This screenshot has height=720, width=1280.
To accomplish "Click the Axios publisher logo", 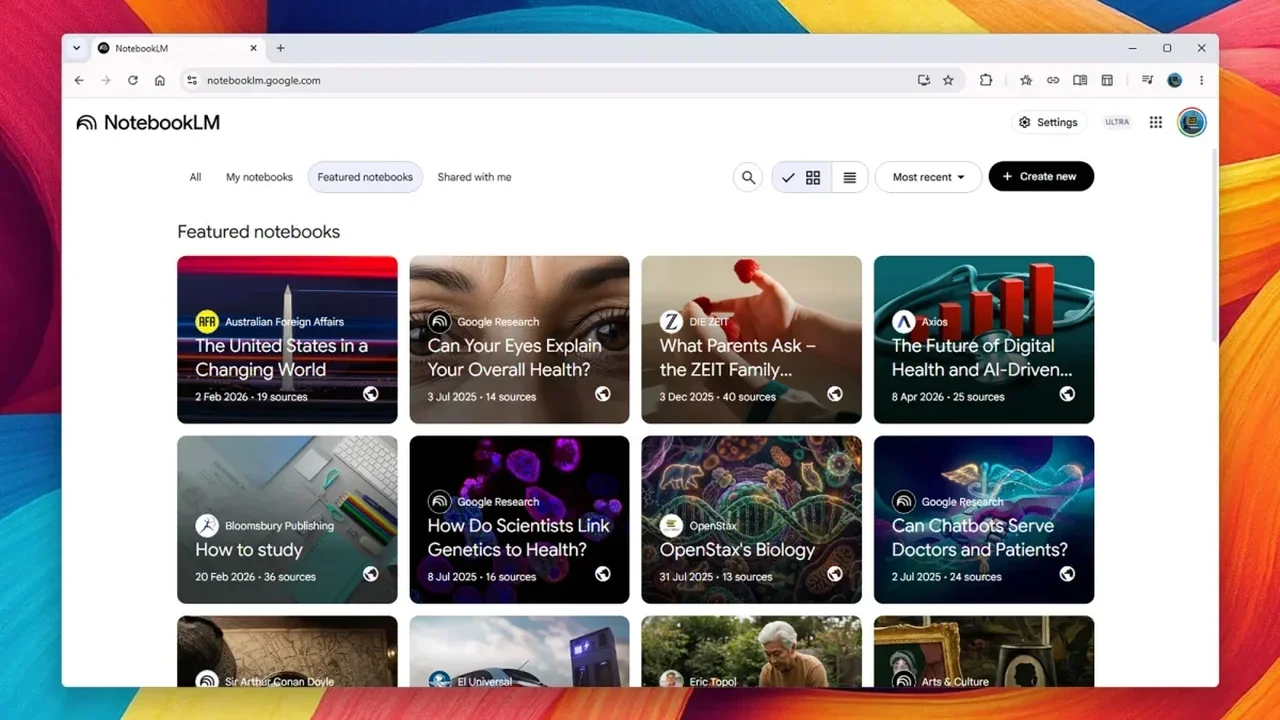I will [x=904, y=322].
